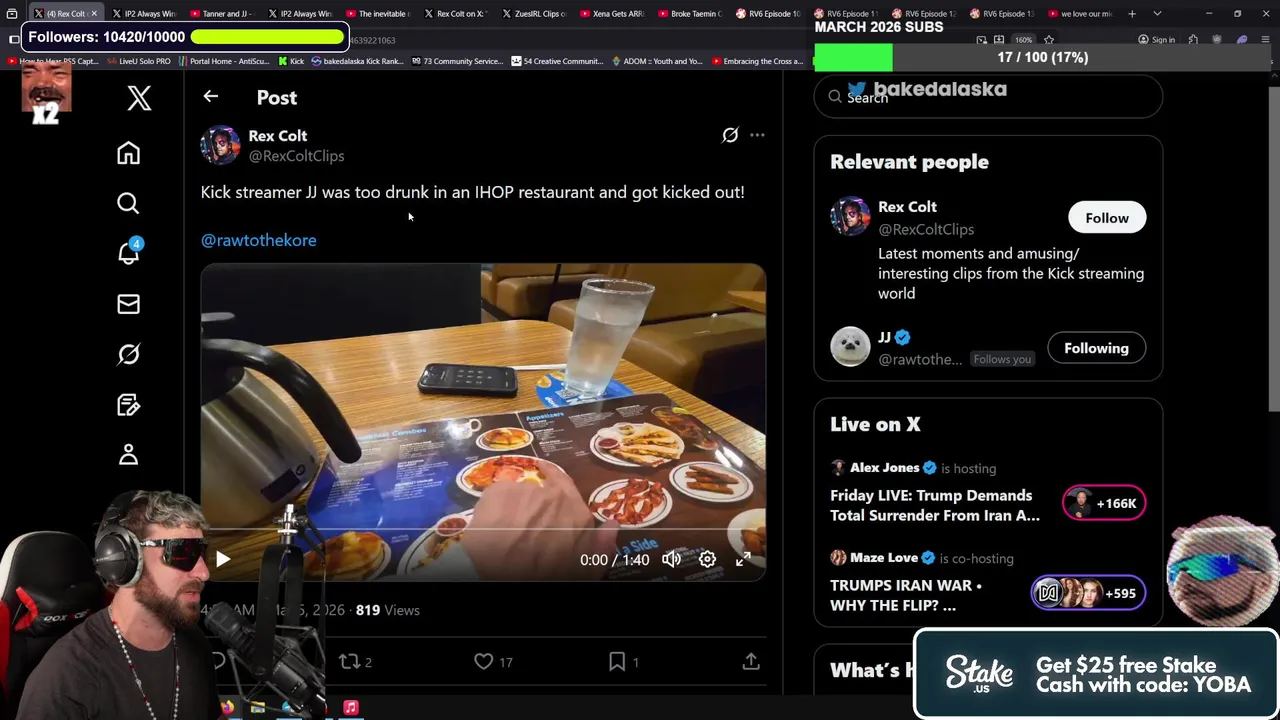Click Rex Colt's avatar on the post
1280x720 pixels.
click(220, 145)
